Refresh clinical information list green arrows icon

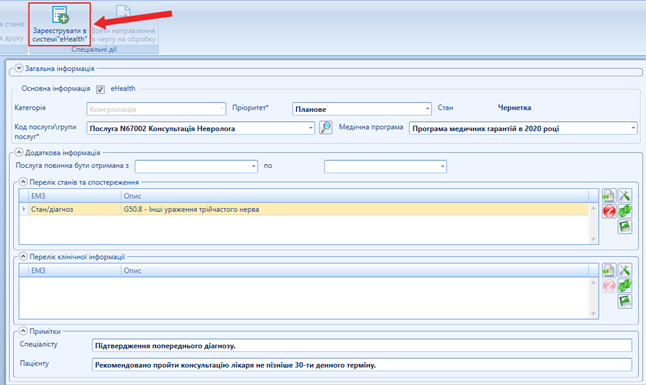(x=625, y=285)
